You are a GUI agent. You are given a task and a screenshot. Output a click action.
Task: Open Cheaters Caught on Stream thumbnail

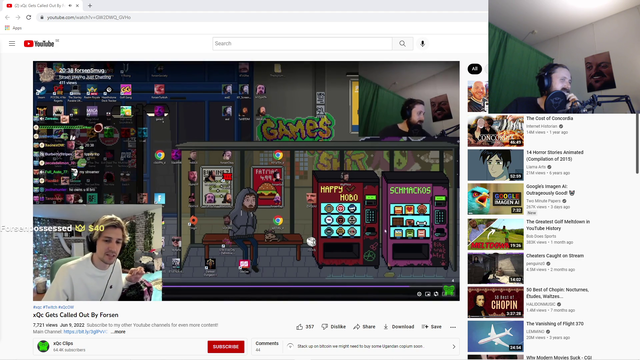pyautogui.click(x=496, y=268)
